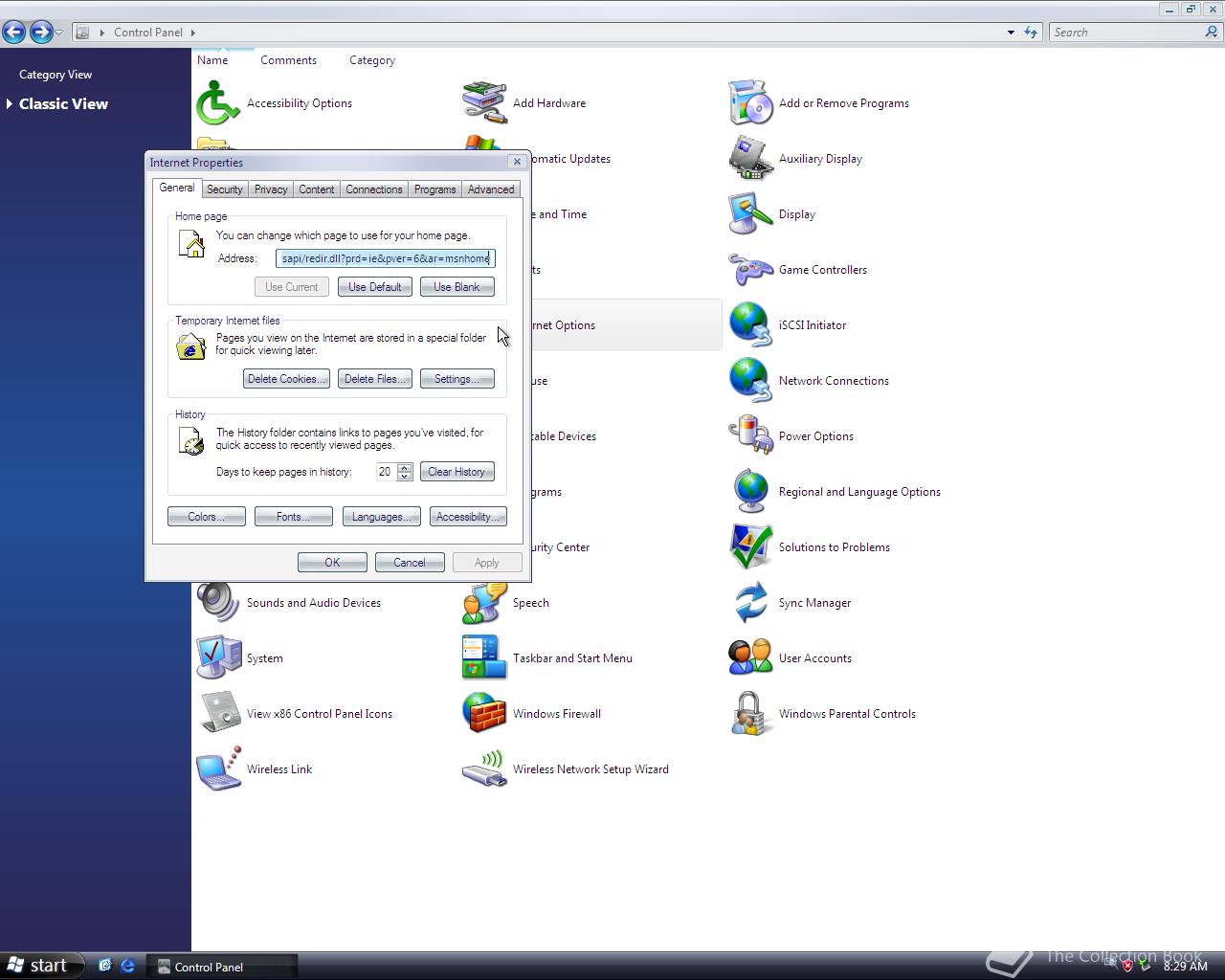The height and width of the screenshot is (980, 1225).
Task: Open the Wireless Link icon
Action: click(x=218, y=769)
